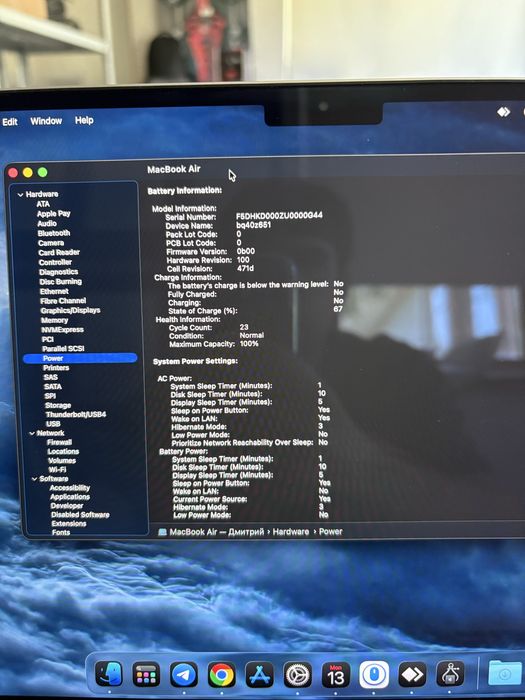525x700 pixels.
Task: Select Accessibility under Software
Action: click(x=70, y=488)
